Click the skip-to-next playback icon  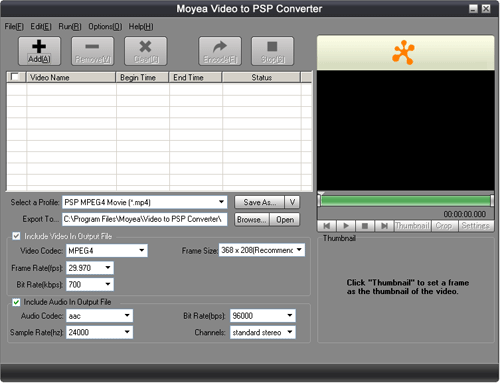384,226
